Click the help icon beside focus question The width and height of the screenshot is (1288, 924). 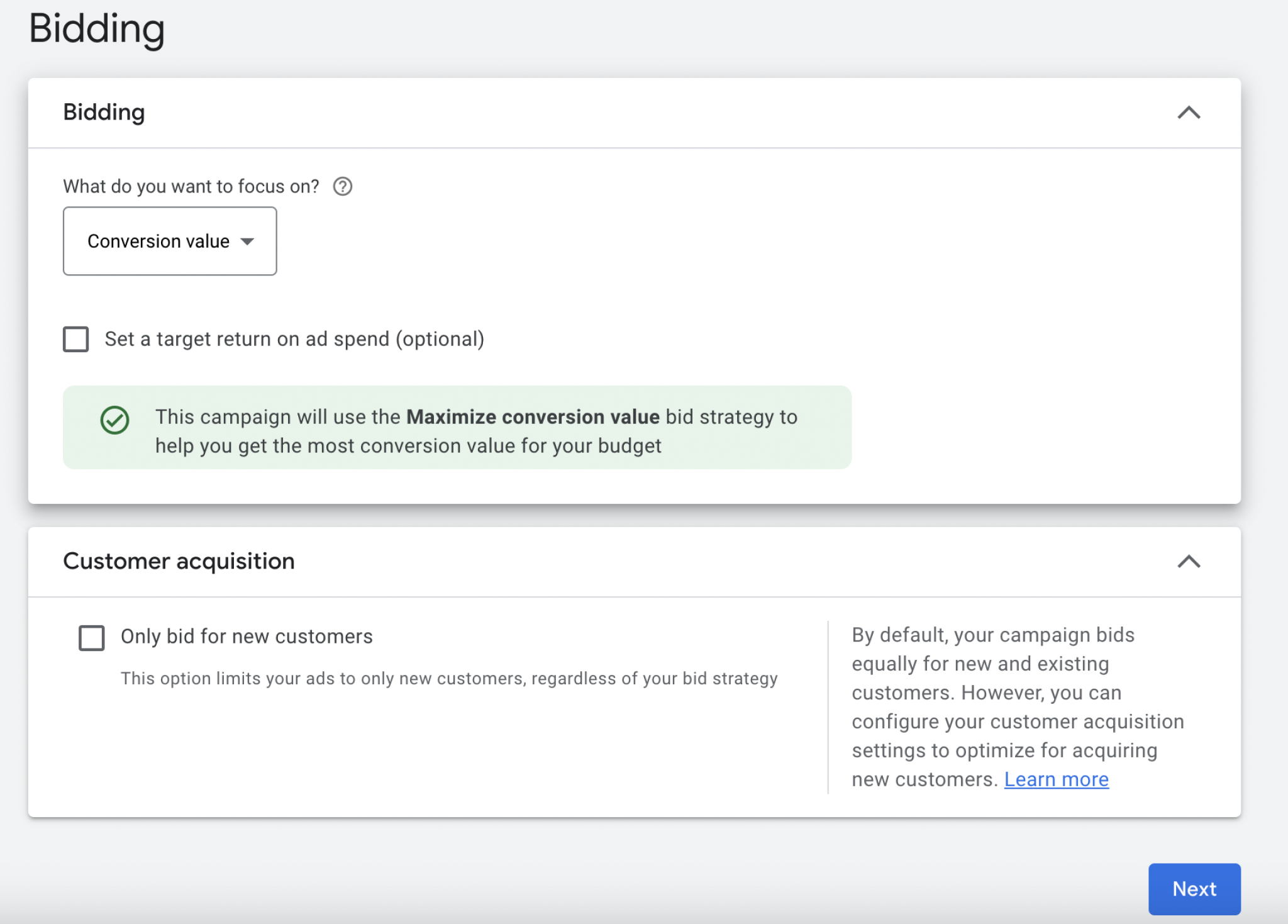click(342, 186)
